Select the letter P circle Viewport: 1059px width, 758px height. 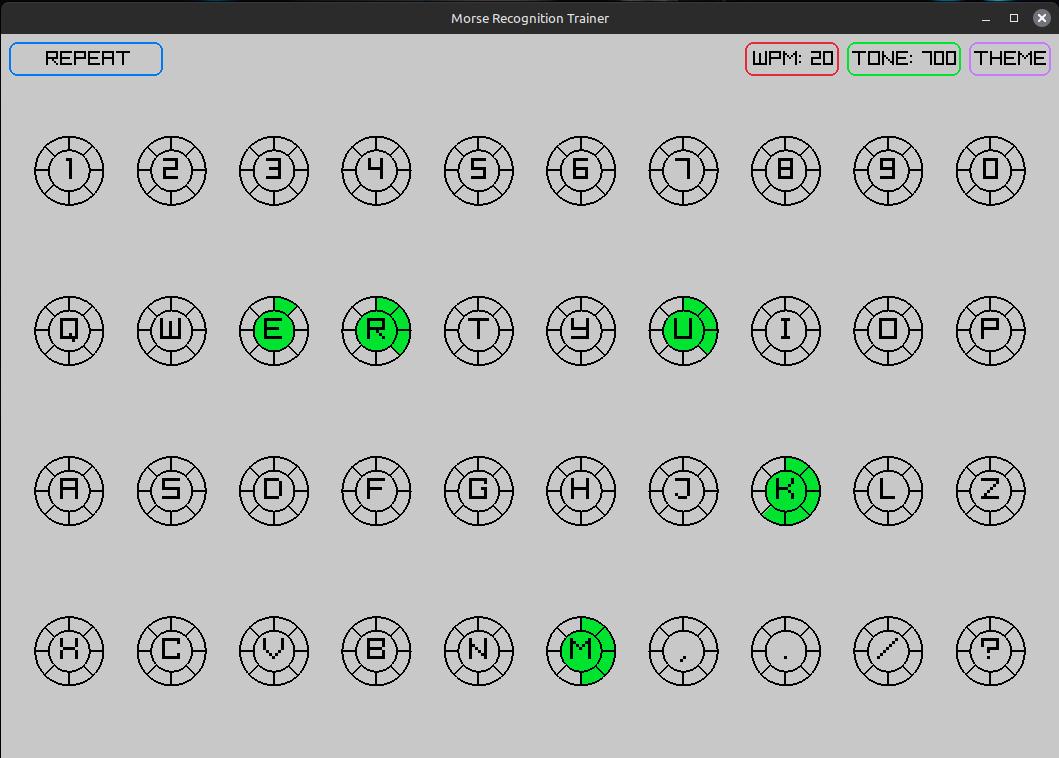(x=990, y=330)
